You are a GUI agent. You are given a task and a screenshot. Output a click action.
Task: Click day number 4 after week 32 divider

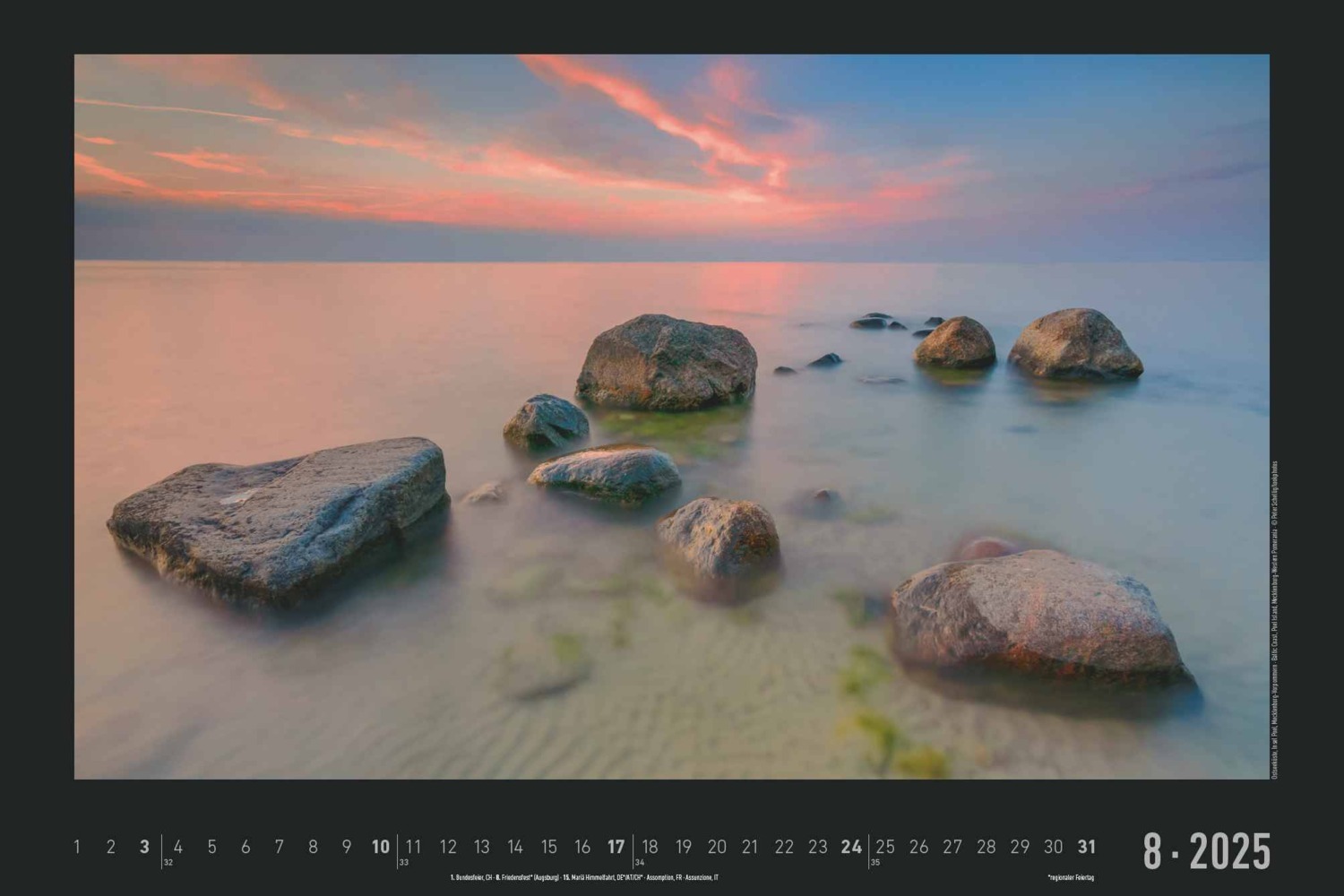tap(178, 847)
